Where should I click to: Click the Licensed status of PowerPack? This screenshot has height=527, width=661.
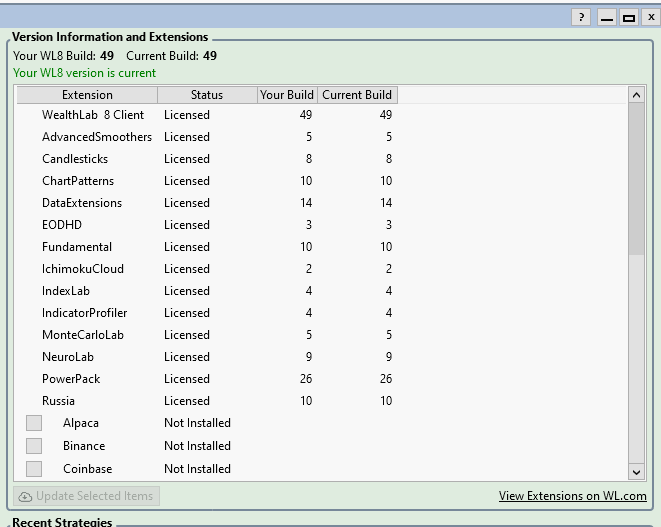pos(187,379)
